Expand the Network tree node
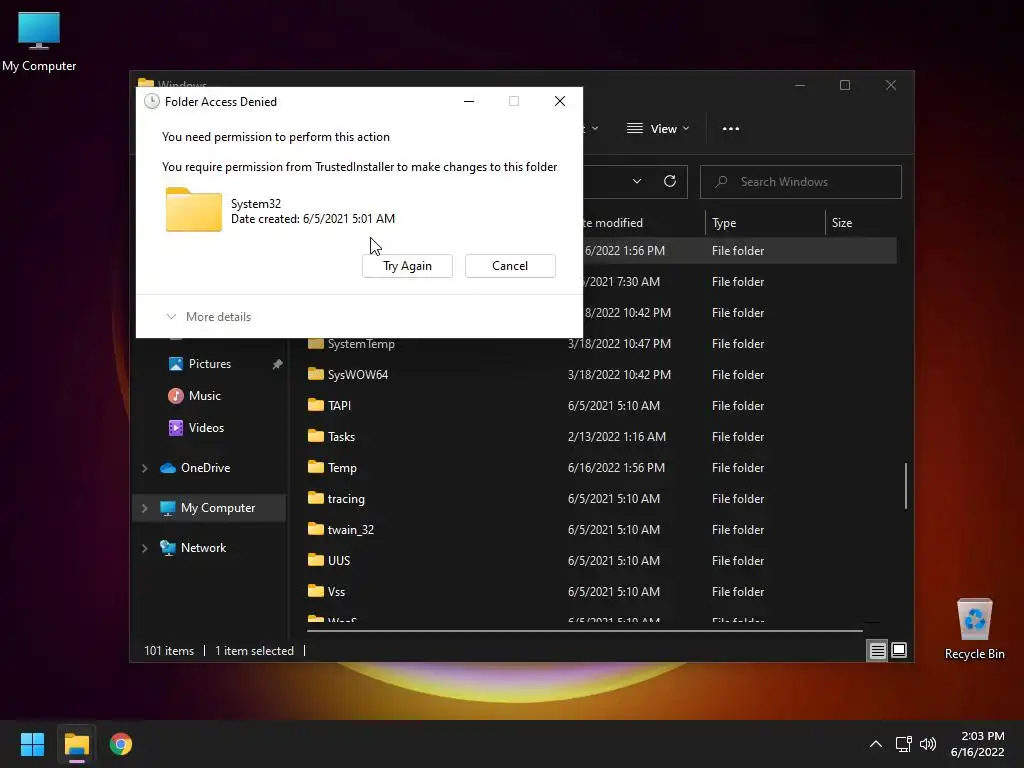 point(144,548)
